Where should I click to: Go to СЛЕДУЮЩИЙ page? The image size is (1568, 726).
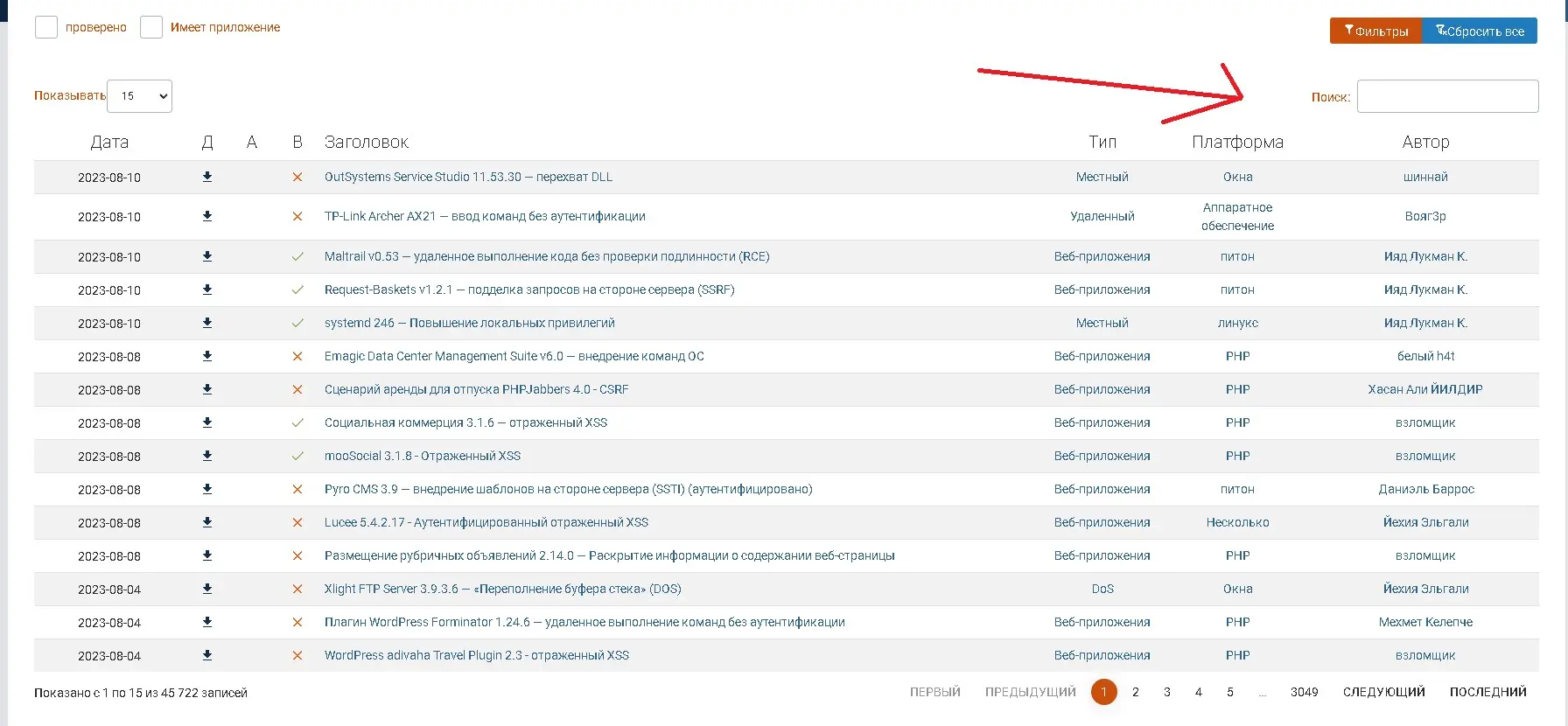pos(1384,692)
